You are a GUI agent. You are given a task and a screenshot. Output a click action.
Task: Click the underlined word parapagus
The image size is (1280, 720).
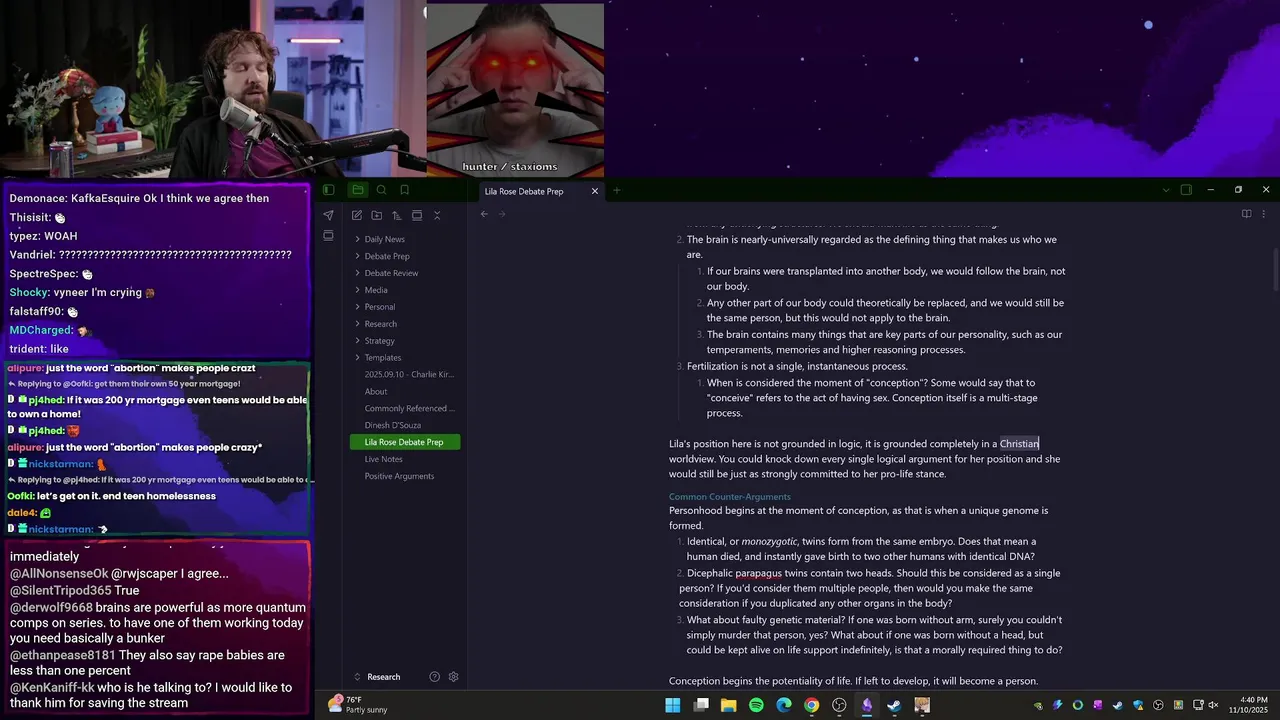pyautogui.click(x=757, y=573)
